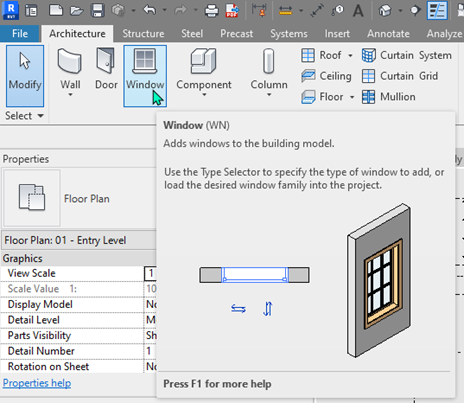This screenshot has height=403, width=464.
Task: Select the Wall tool
Action: pos(70,73)
